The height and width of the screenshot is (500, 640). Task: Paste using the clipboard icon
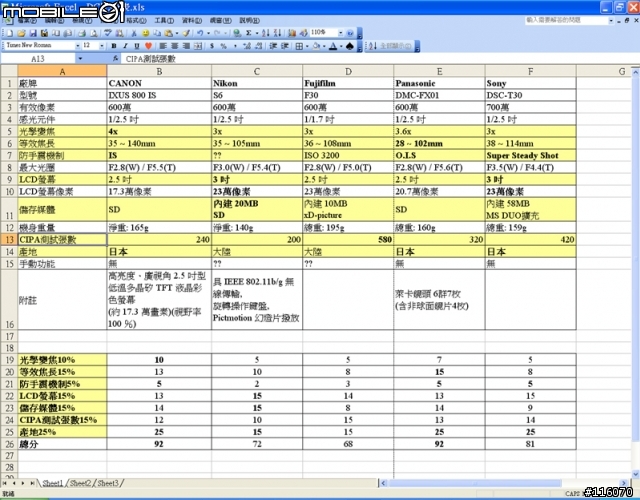(168, 33)
